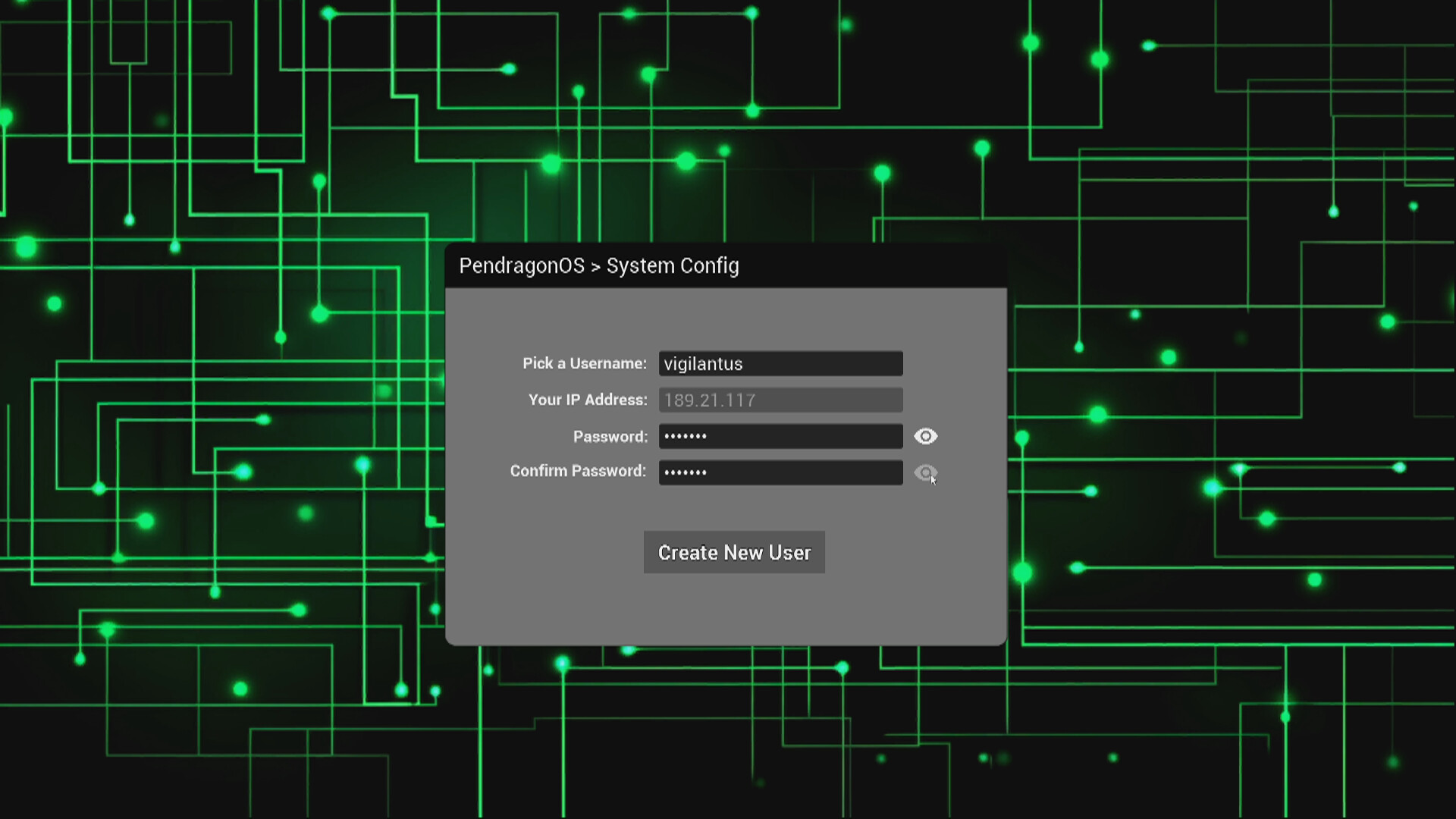This screenshot has height=819, width=1456.
Task: Click the Confirm Password label
Action: [x=576, y=471]
